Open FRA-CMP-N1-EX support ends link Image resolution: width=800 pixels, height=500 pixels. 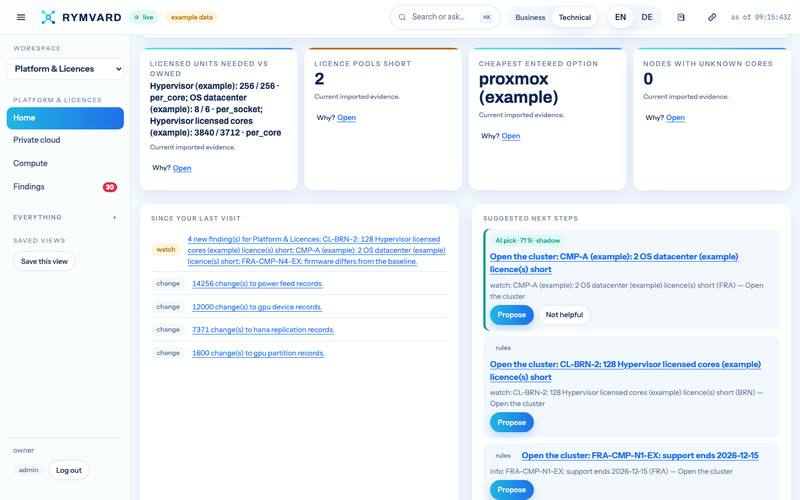pyautogui.click(x=640, y=456)
